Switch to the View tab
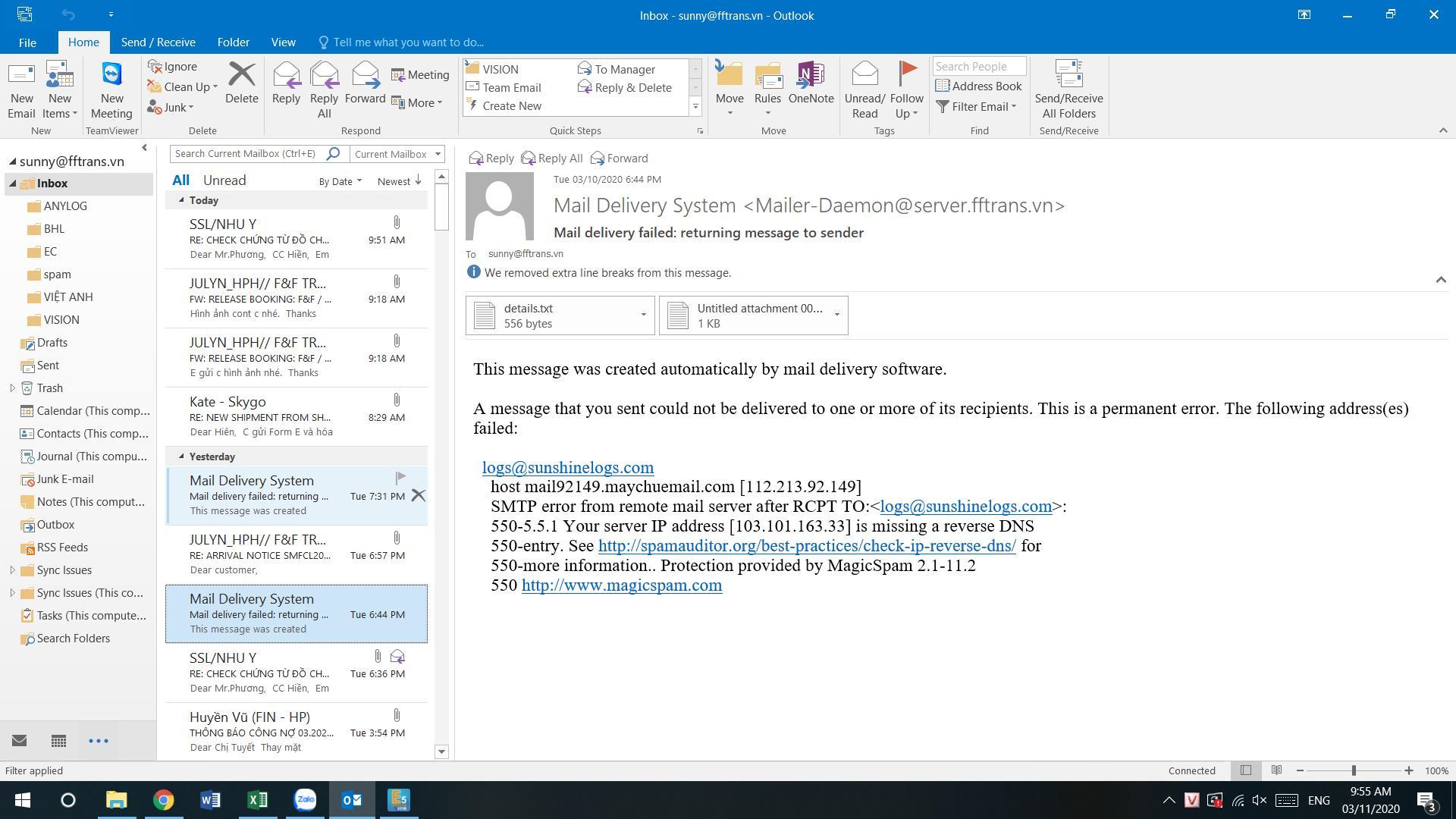1456x819 pixels. click(x=283, y=42)
